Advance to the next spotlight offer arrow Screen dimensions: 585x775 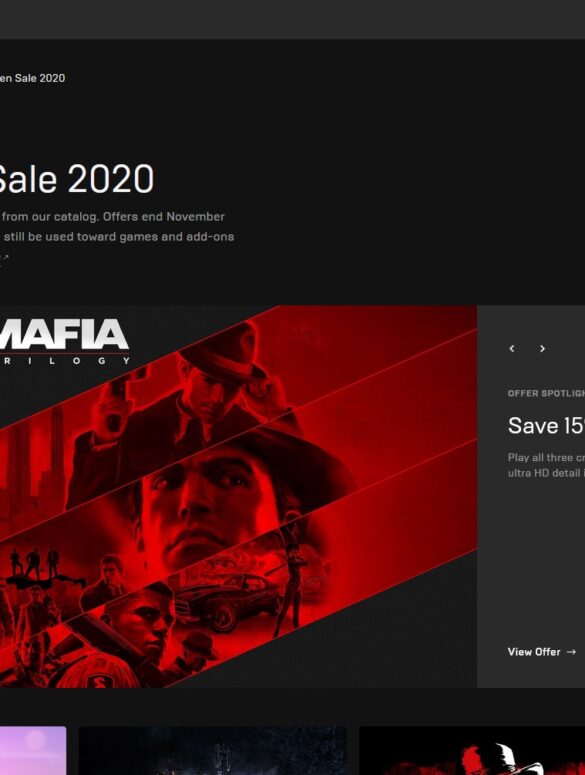[542, 348]
